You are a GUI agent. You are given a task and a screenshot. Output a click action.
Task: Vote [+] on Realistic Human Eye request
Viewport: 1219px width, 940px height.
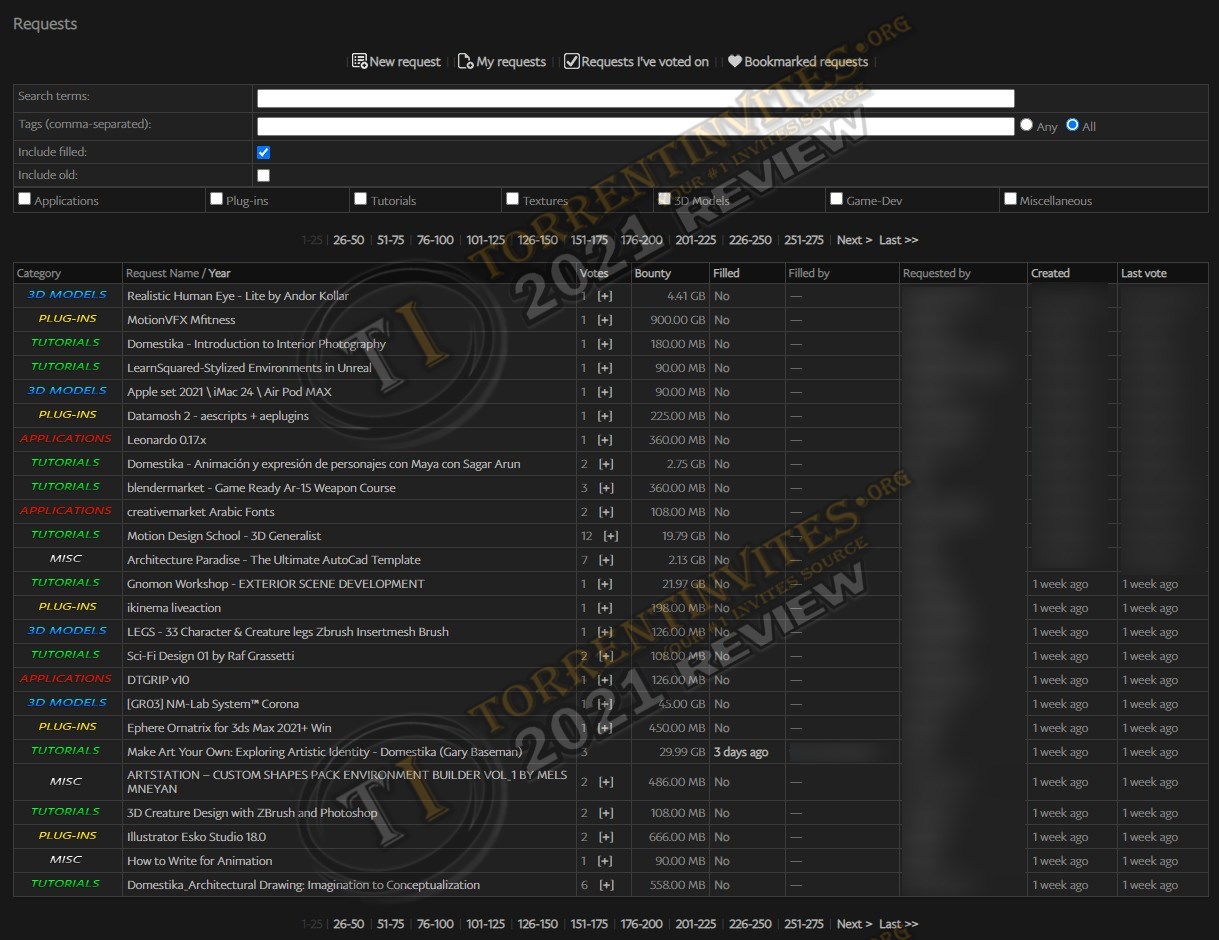[605, 296]
